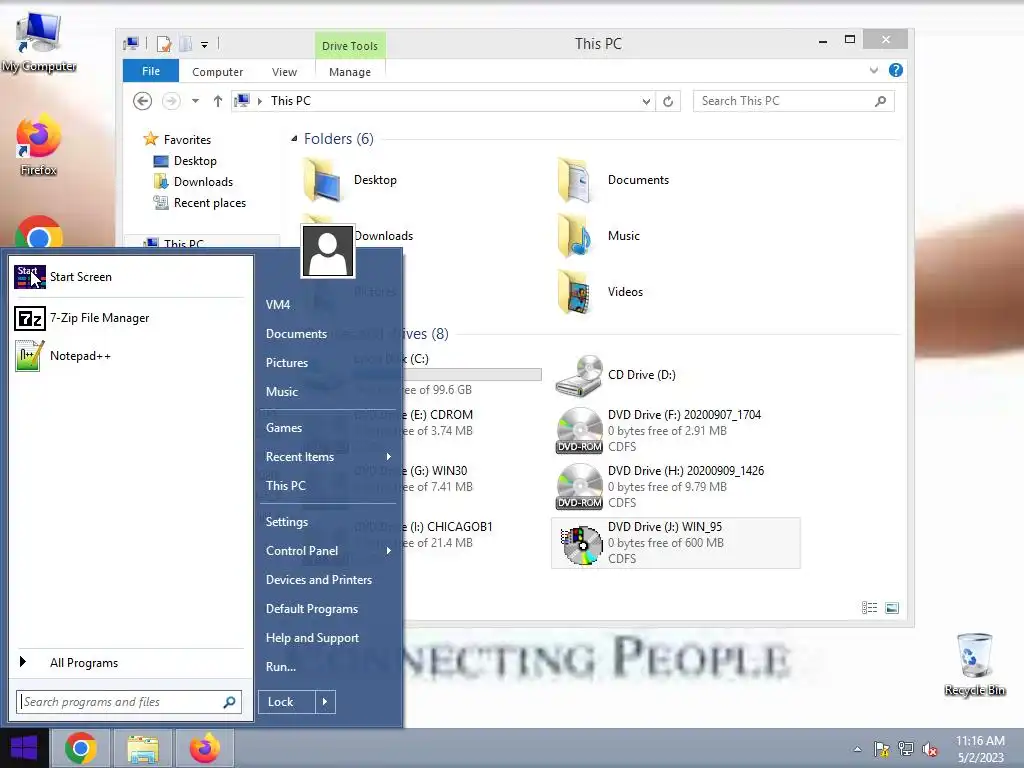Open recent locations dropdown arrow
The width and height of the screenshot is (1024, 768).
195,101
